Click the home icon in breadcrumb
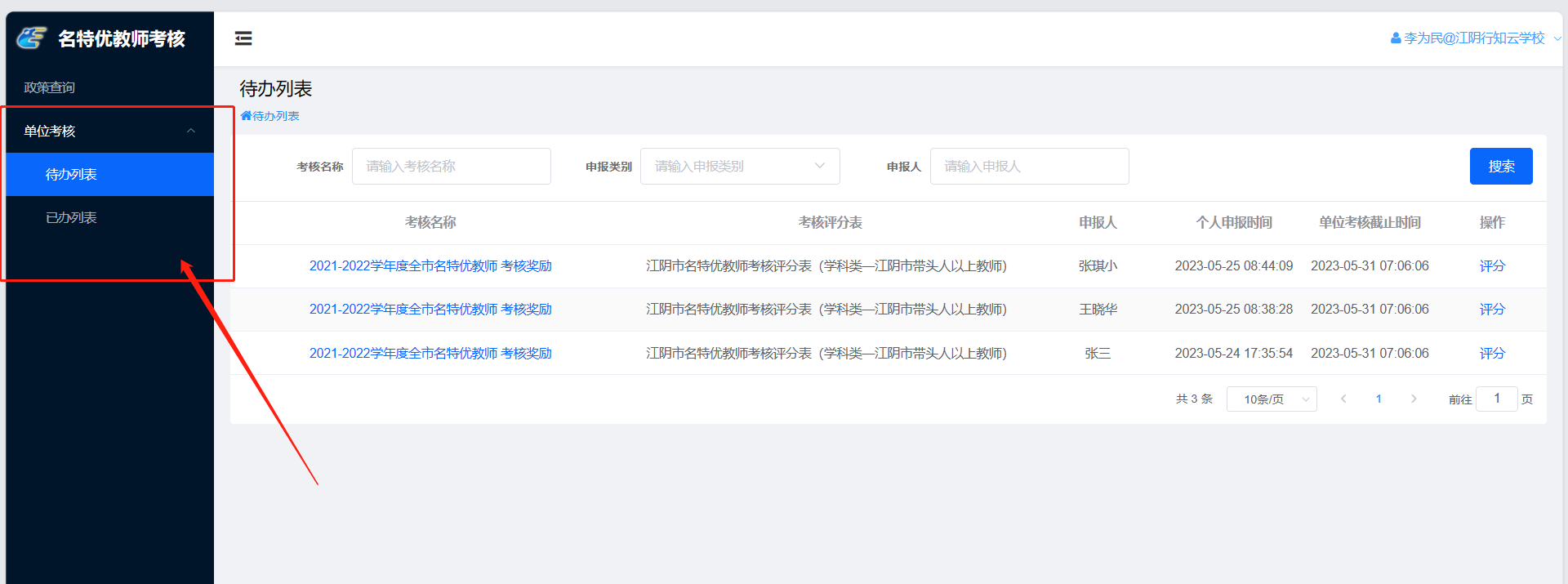 tap(246, 116)
